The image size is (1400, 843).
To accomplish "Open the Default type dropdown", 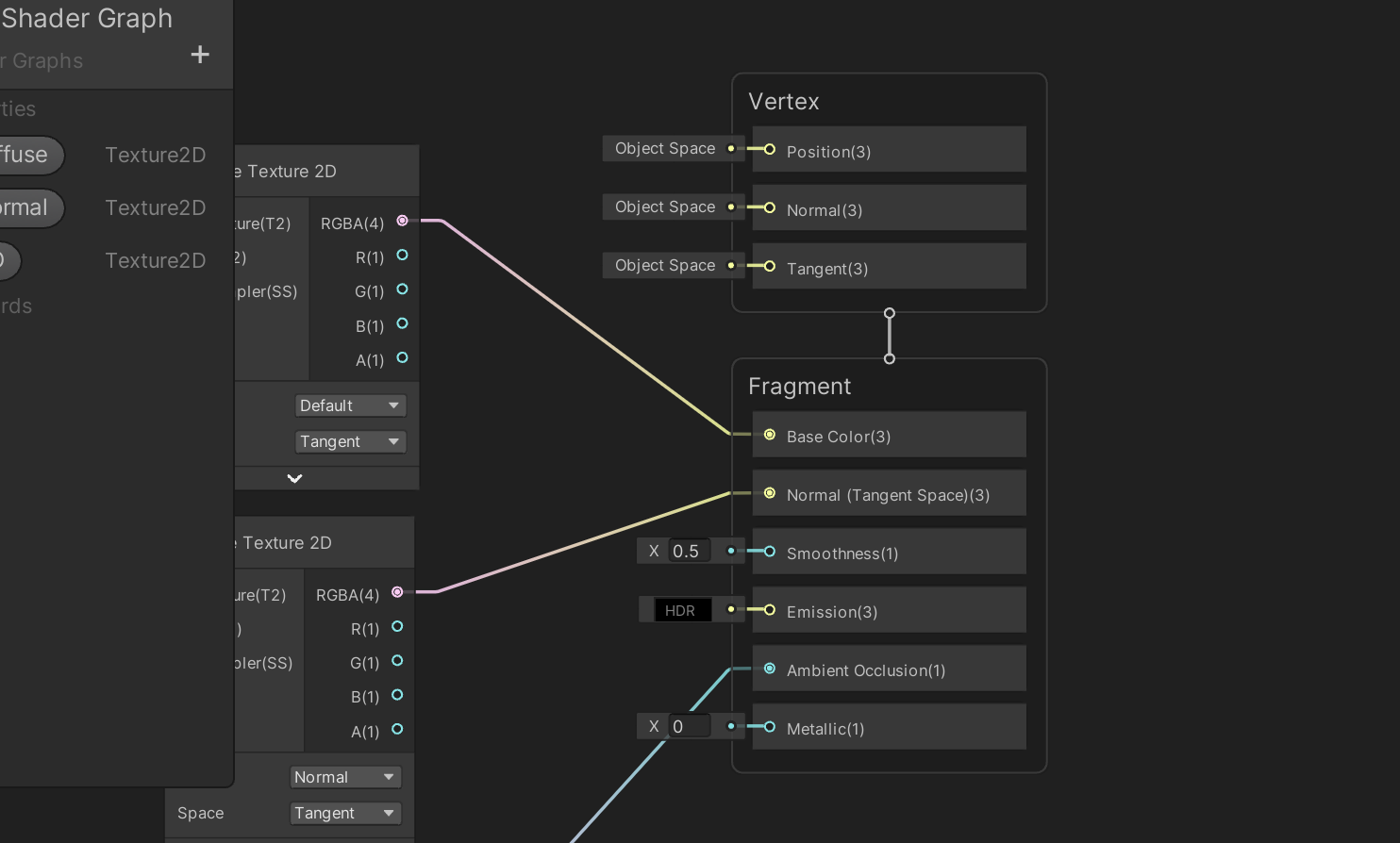I will (349, 405).
